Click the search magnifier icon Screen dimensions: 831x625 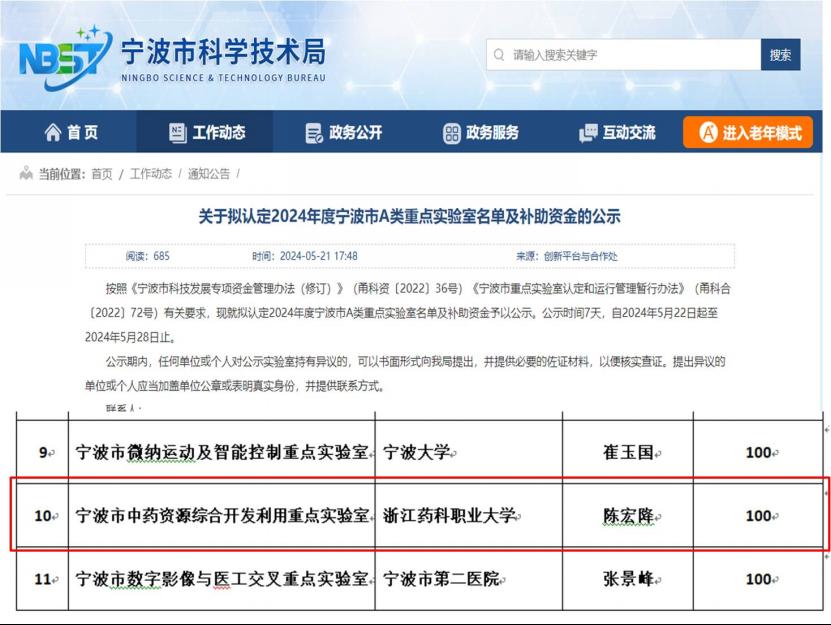498,55
